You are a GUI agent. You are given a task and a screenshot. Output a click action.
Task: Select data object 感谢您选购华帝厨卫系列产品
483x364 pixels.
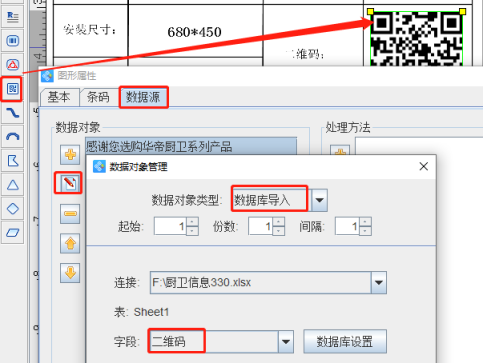(191, 146)
